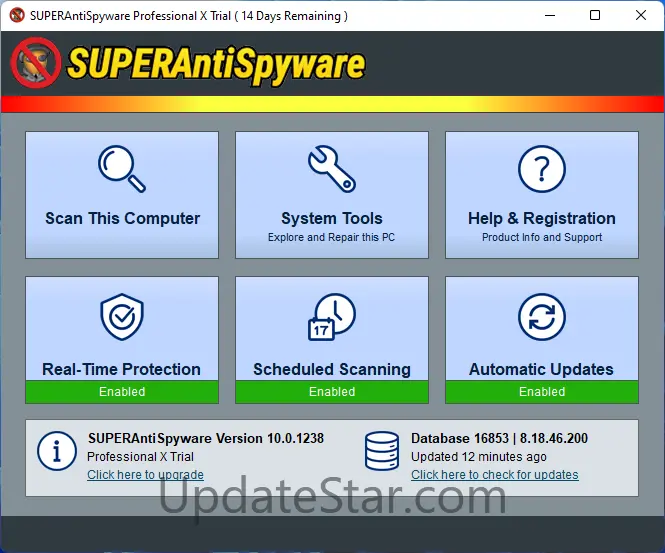Image resolution: width=665 pixels, height=553 pixels.
Task: Click the database cylinder icon
Action: [382, 451]
